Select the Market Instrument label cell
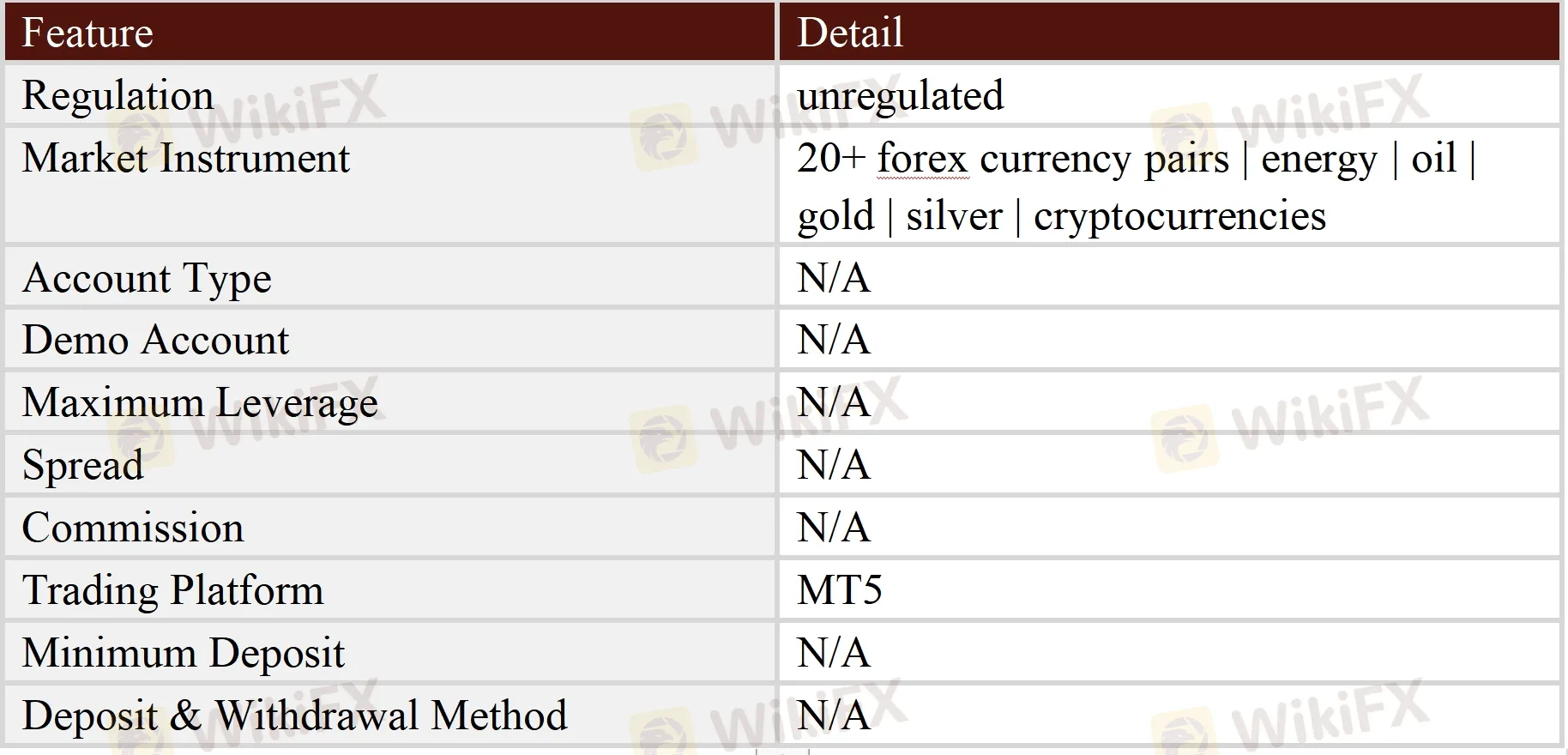Image resolution: width=1568 pixels, height=755 pixels. pos(185,159)
